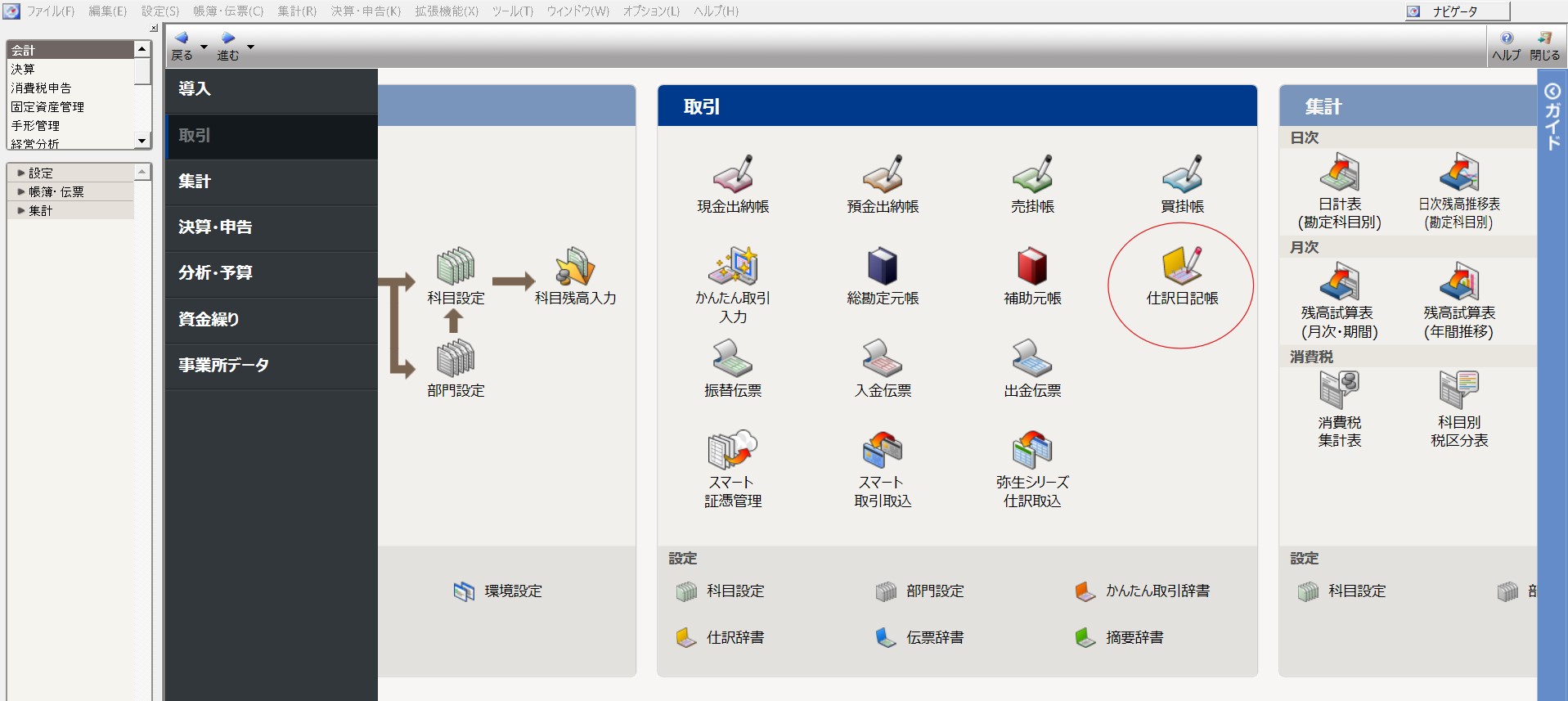
Task: Open the dropdown arrow next to 戻る
Action: [204, 47]
